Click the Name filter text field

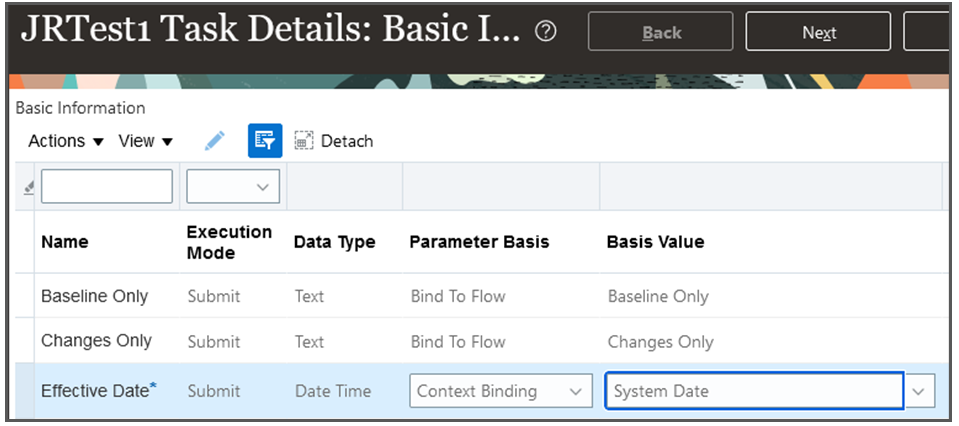[x=106, y=186]
